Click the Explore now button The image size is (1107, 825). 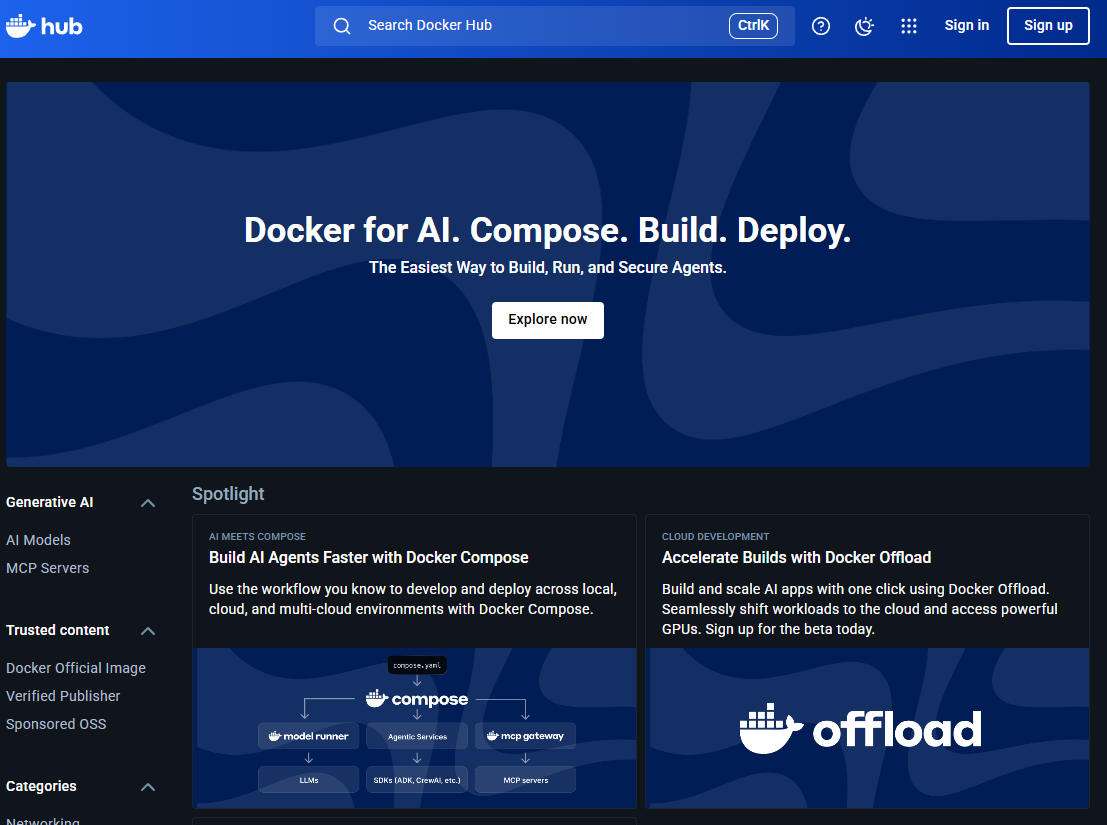click(x=548, y=320)
